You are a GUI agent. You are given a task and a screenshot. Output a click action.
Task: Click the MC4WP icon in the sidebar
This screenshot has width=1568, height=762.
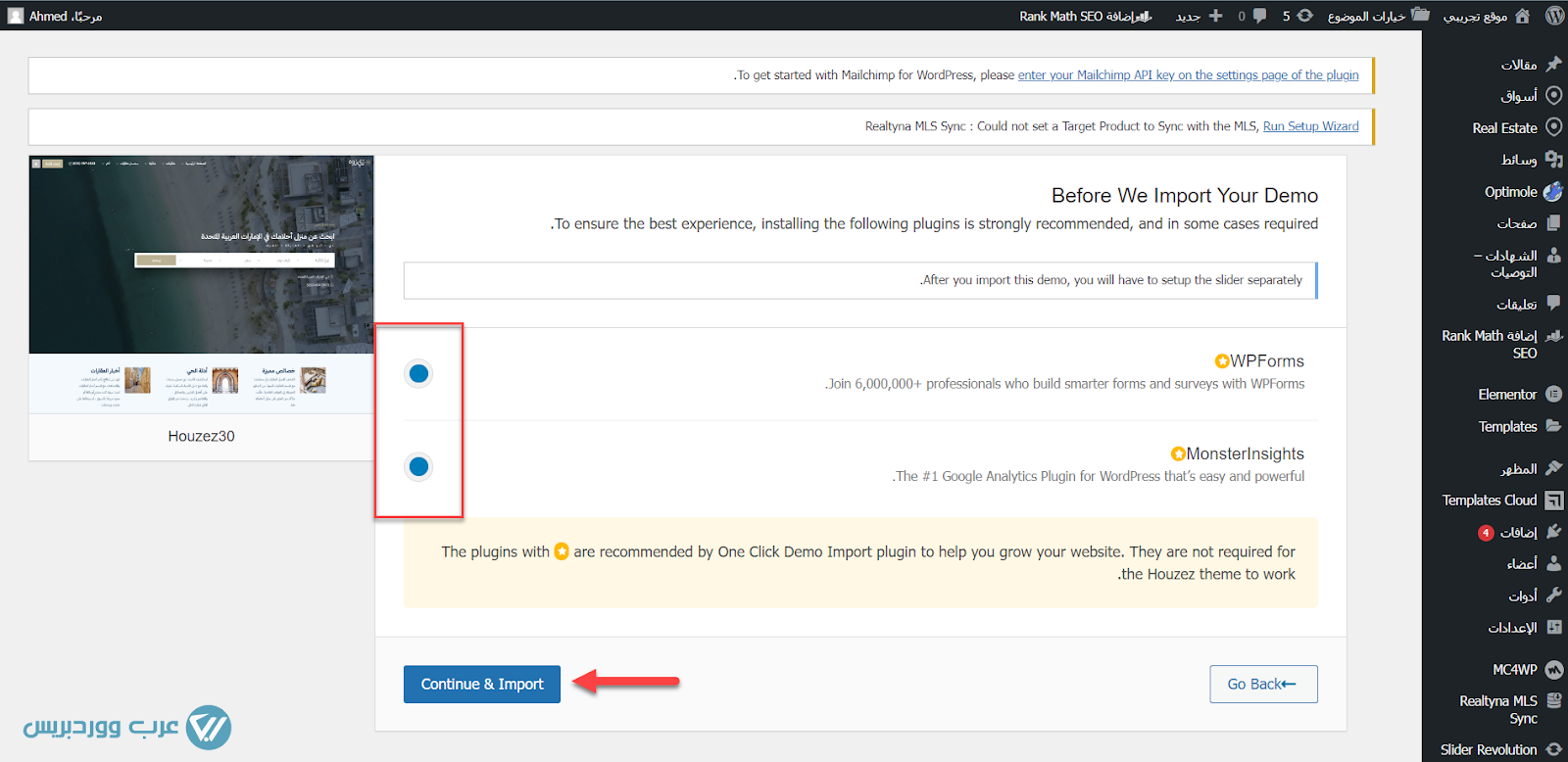[x=1553, y=670]
